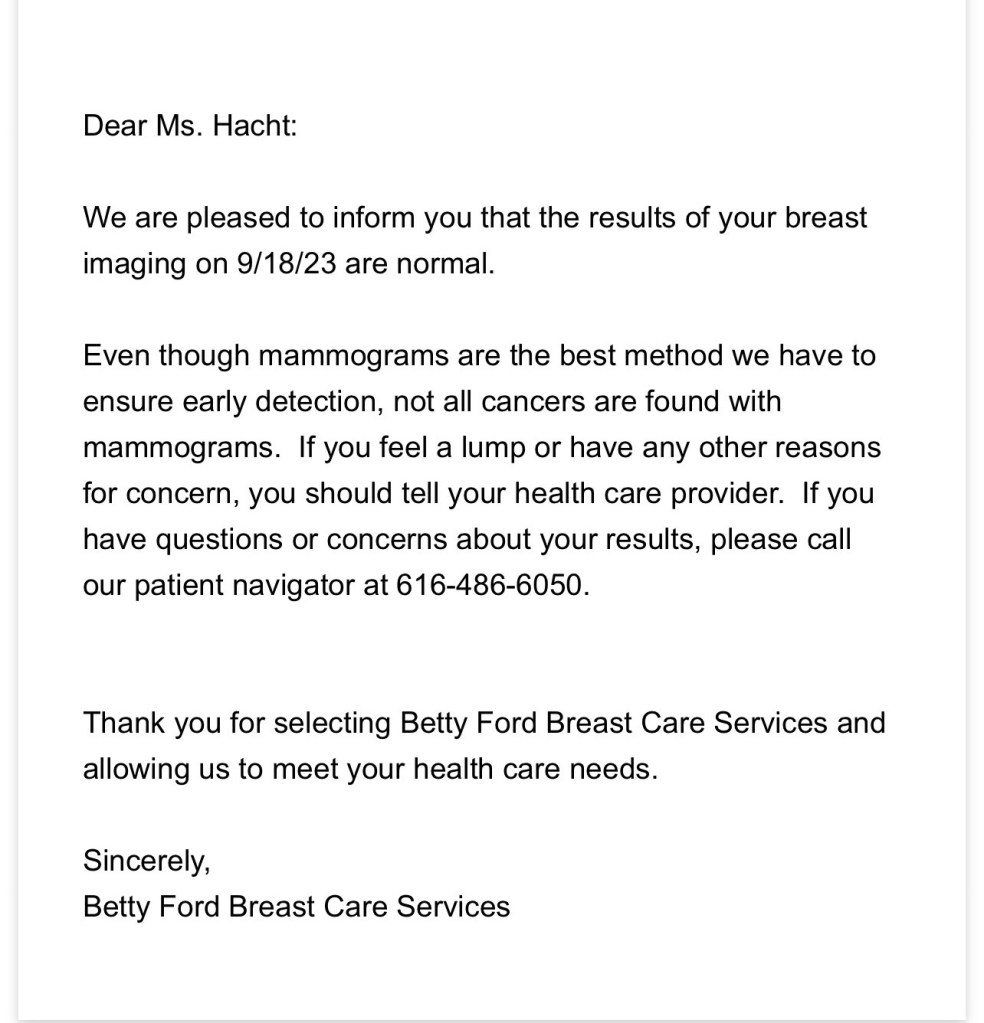This screenshot has width=984, height=1023.
Task: Click the word 'Sincerely,'
Action: click(146, 860)
